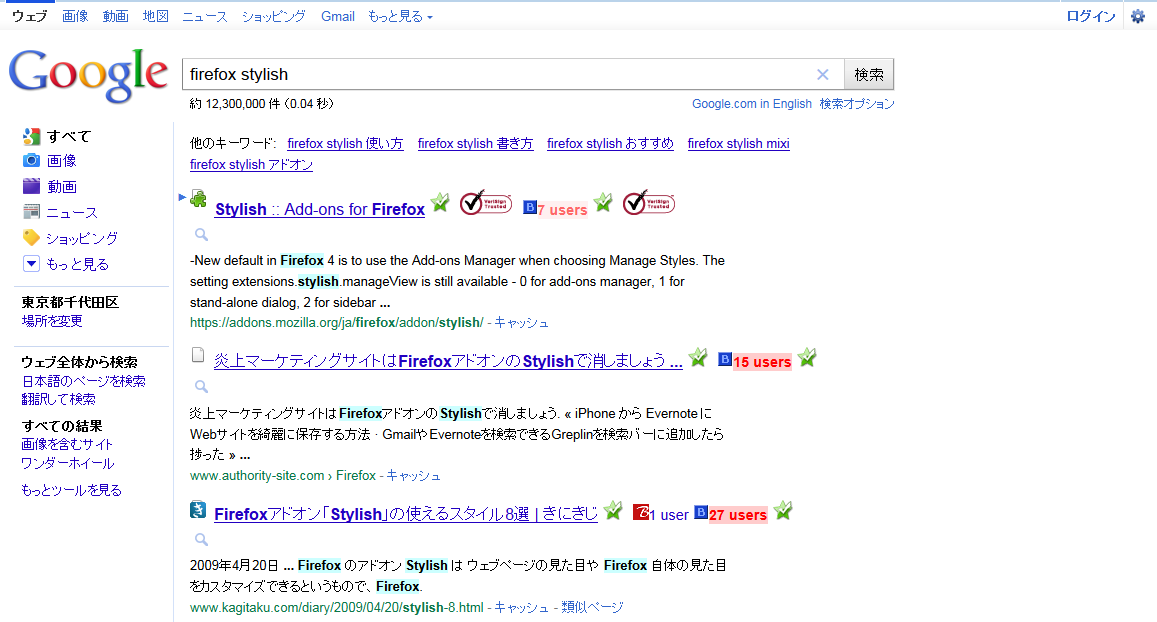Image resolution: width=1157 pixels, height=622 pixels.
Task: Click the Google logo
Action: pos(88,75)
